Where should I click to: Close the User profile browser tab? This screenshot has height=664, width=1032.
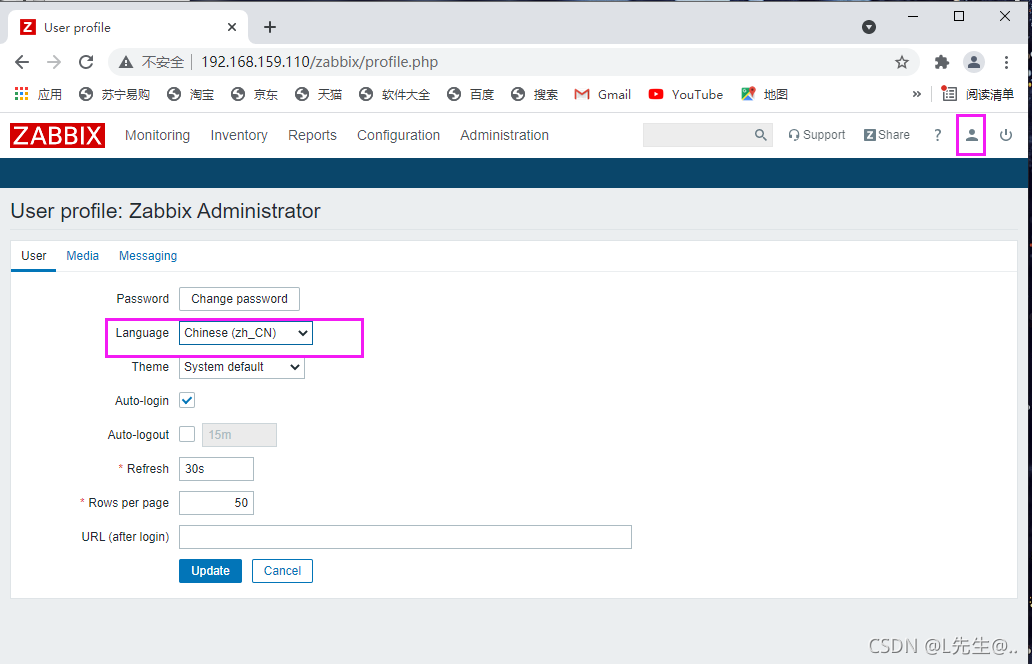(x=232, y=27)
